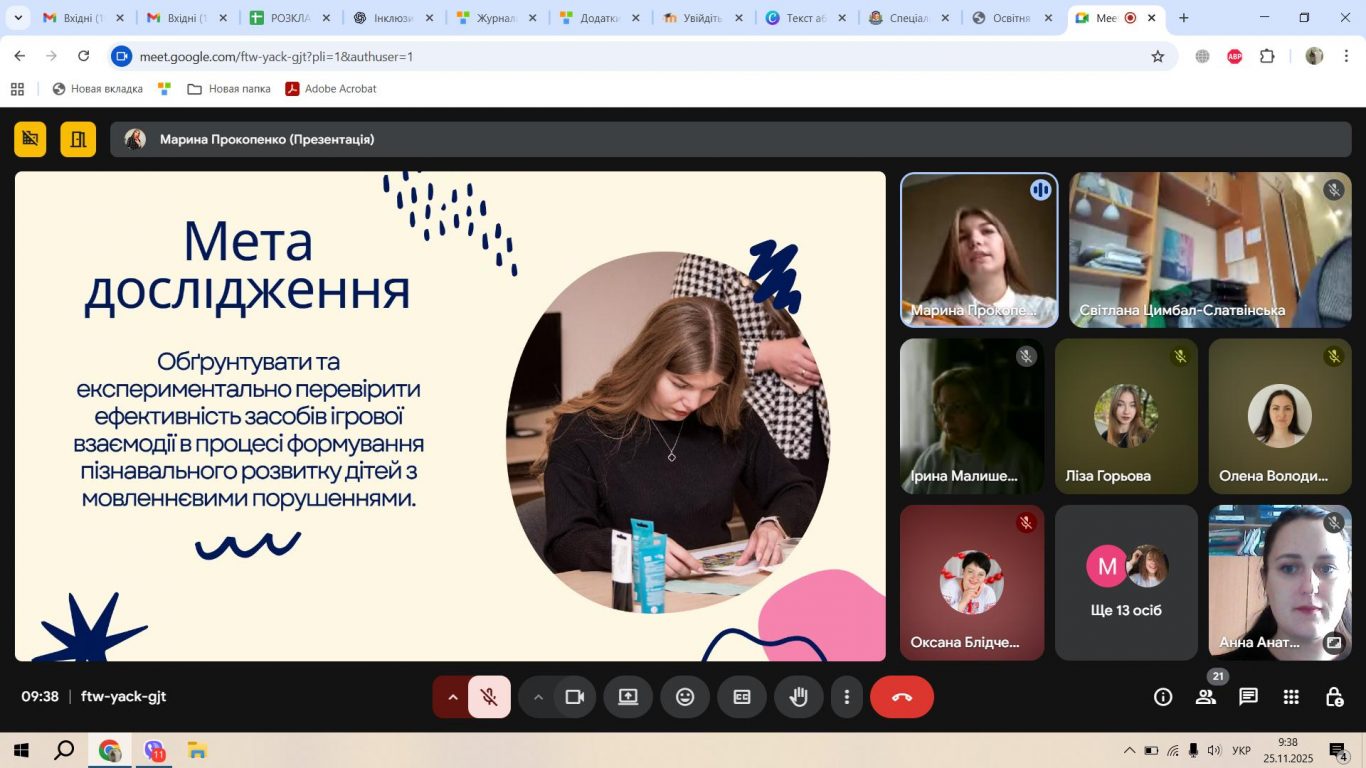Toggle the camera off

[x=574, y=697]
